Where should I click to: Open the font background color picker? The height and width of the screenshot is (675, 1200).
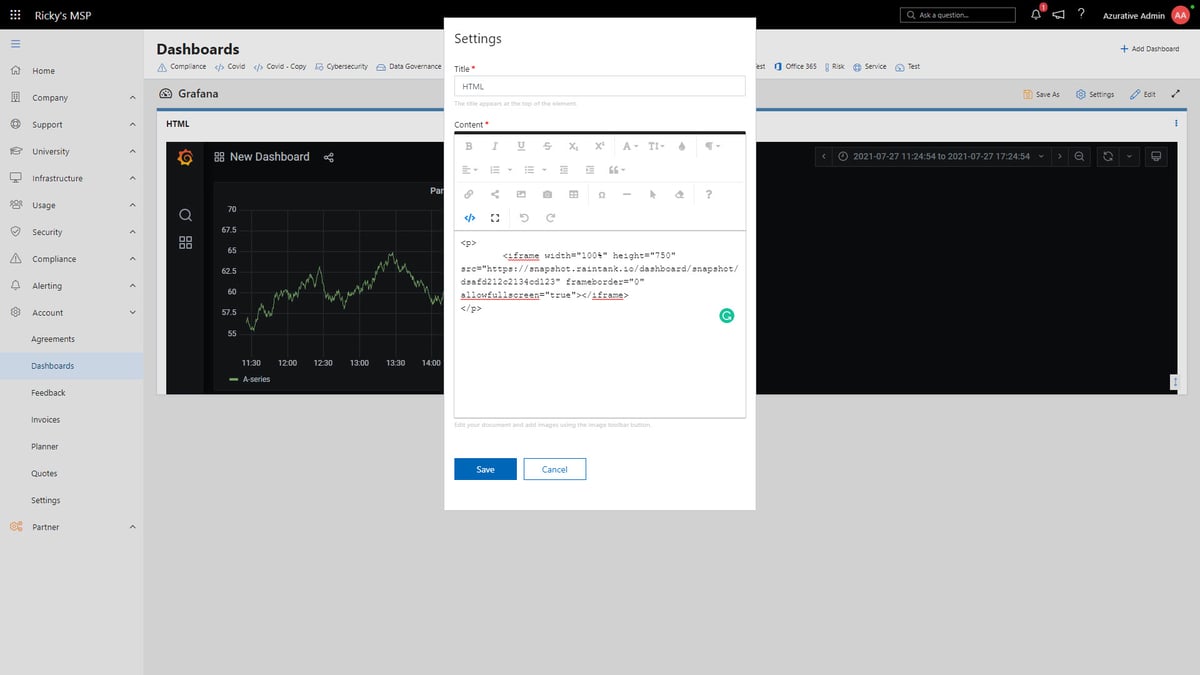click(x=681, y=146)
